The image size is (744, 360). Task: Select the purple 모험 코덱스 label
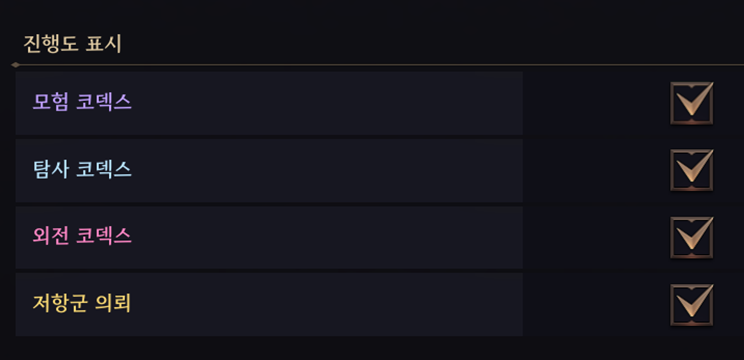[x=82, y=102]
